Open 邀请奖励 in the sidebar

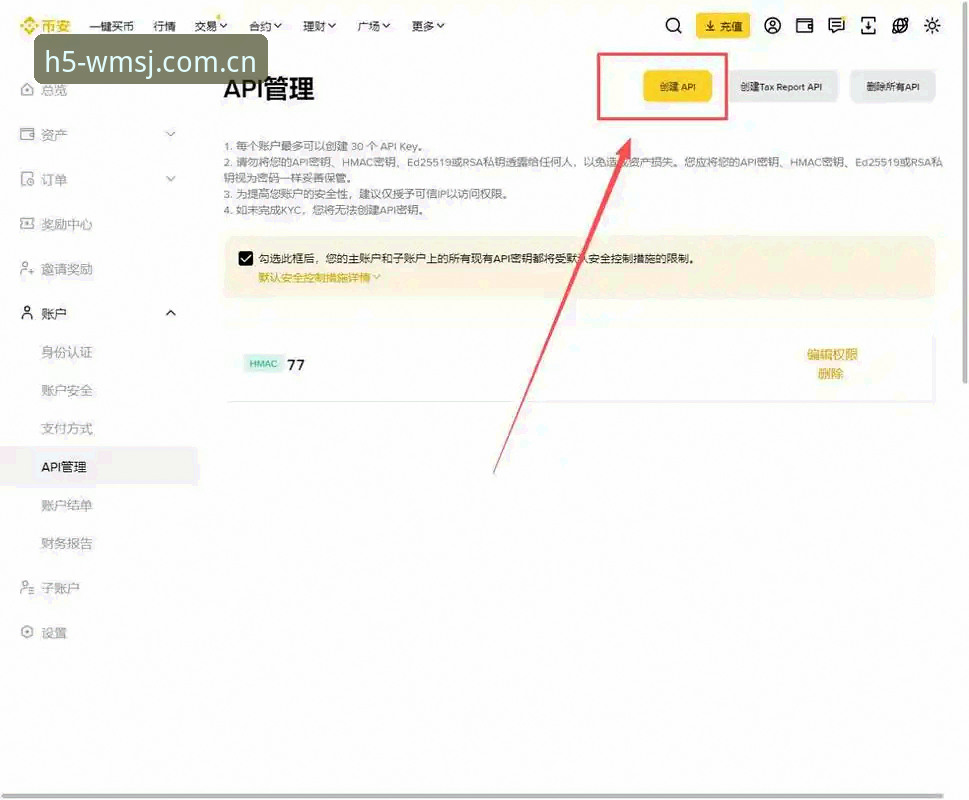pyautogui.click(x=67, y=269)
